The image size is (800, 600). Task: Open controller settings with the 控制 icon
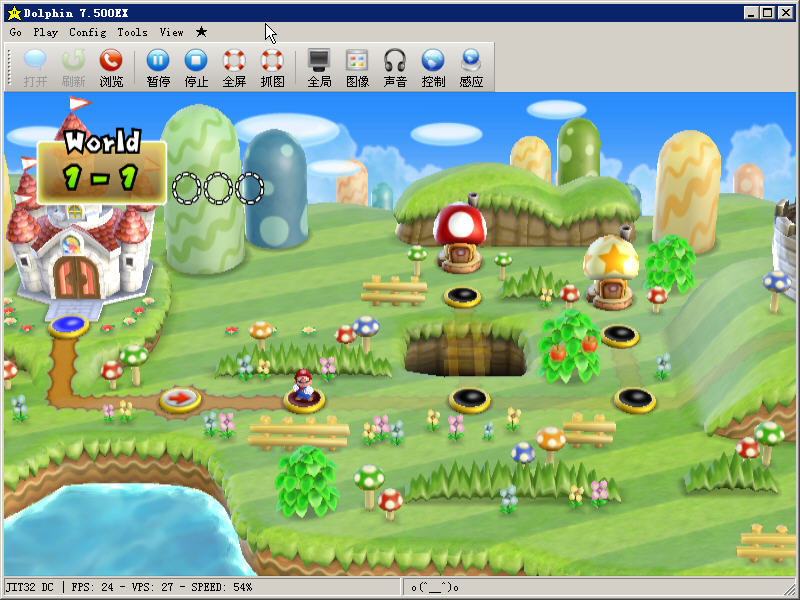(433, 67)
